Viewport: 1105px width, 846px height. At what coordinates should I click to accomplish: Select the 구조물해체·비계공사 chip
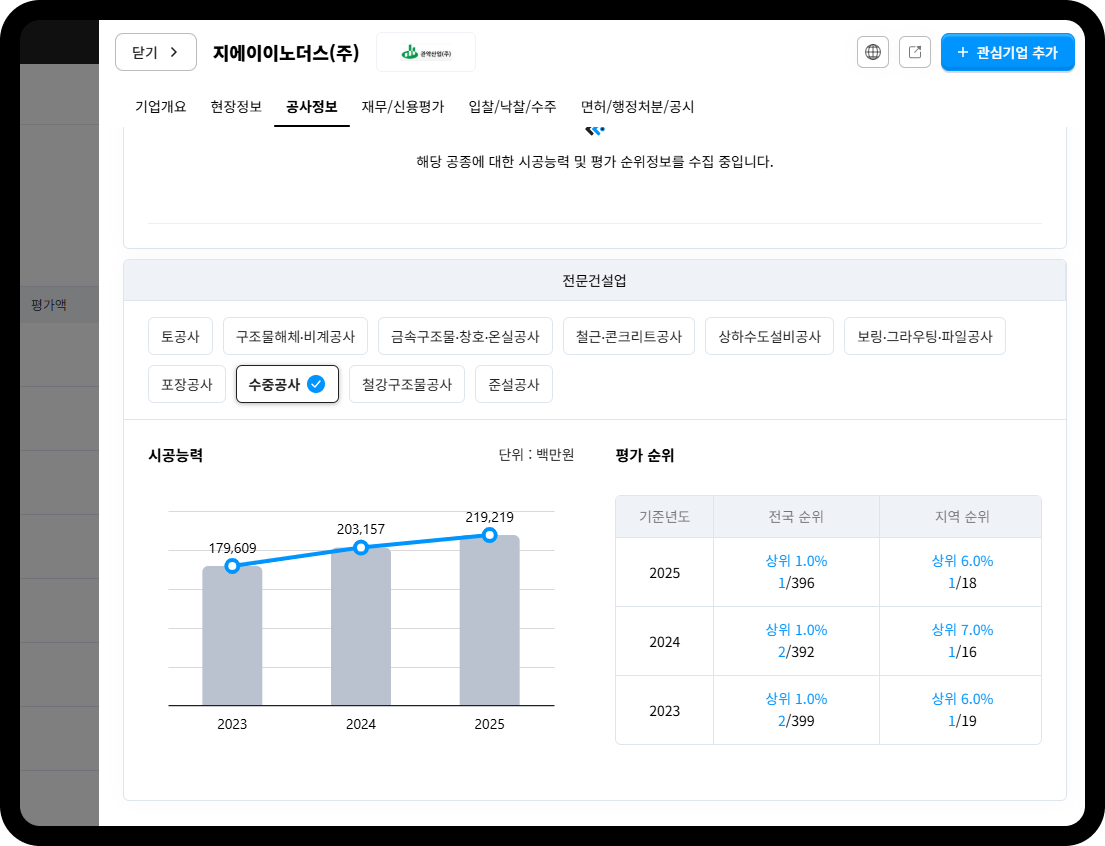pos(295,336)
